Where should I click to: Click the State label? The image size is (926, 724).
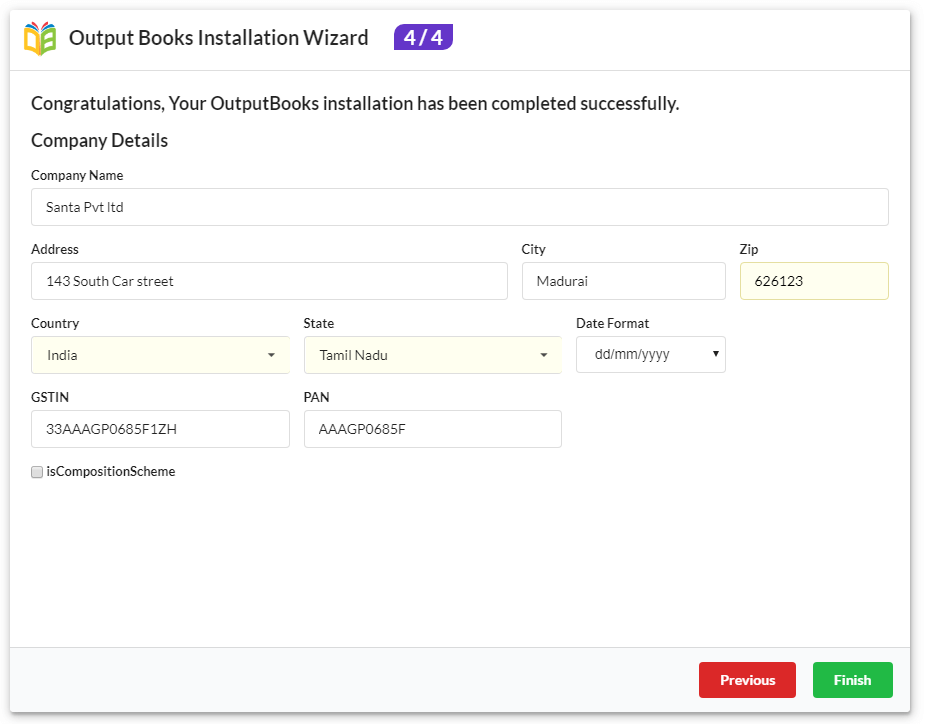tap(319, 323)
